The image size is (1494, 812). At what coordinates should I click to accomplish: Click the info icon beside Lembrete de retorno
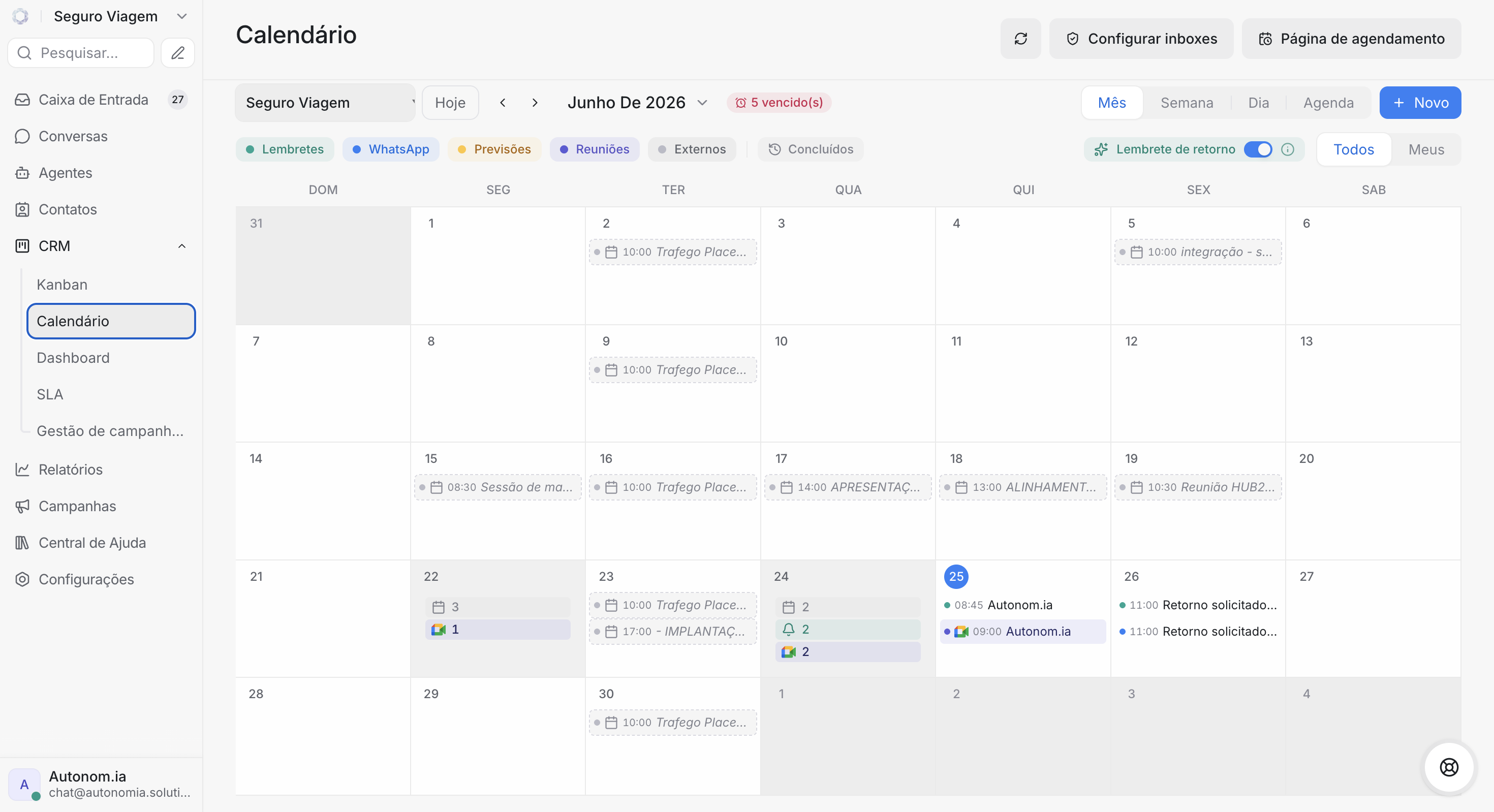tap(1287, 149)
